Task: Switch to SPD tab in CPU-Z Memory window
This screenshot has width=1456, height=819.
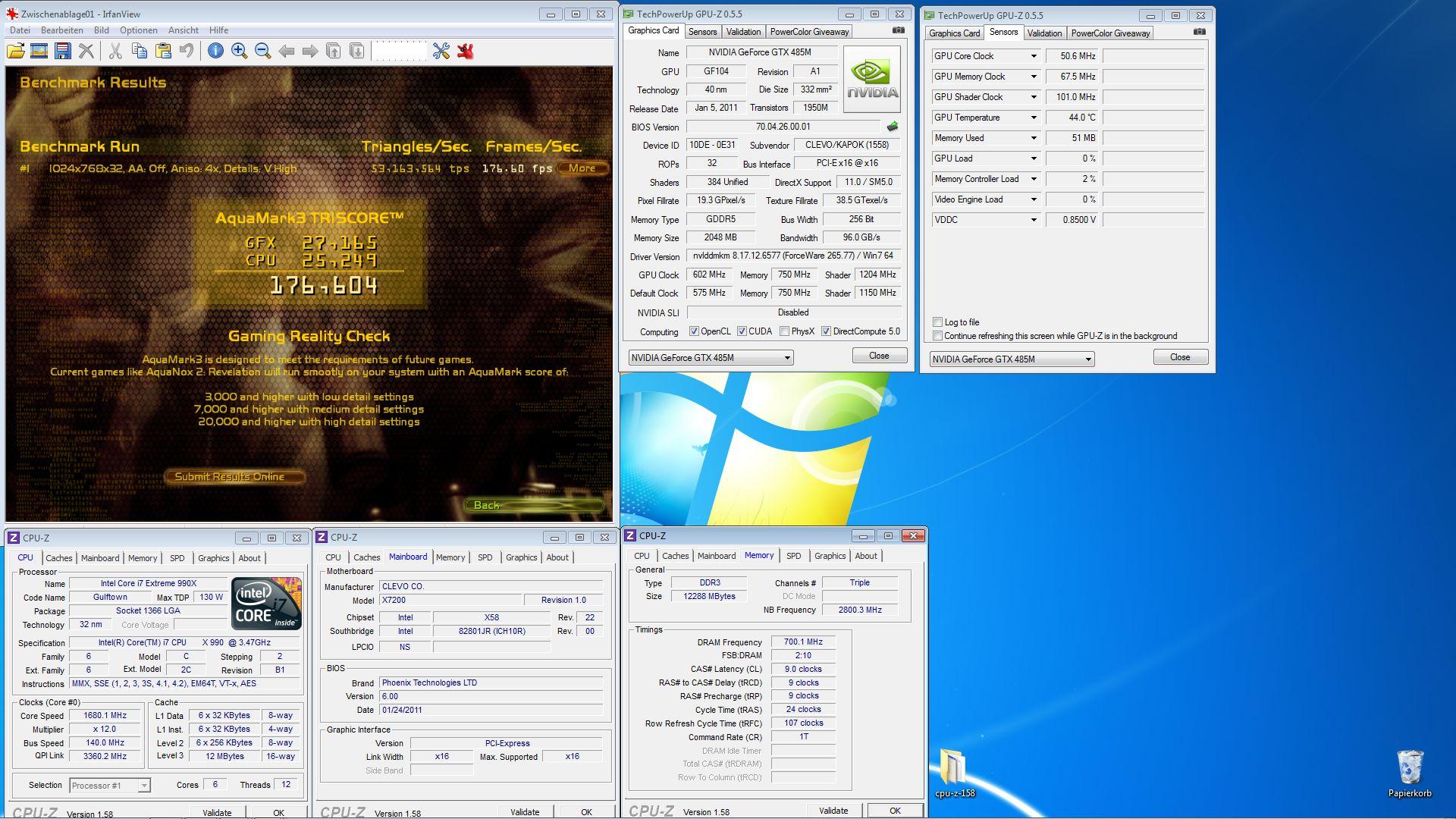Action: click(x=793, y=556)
